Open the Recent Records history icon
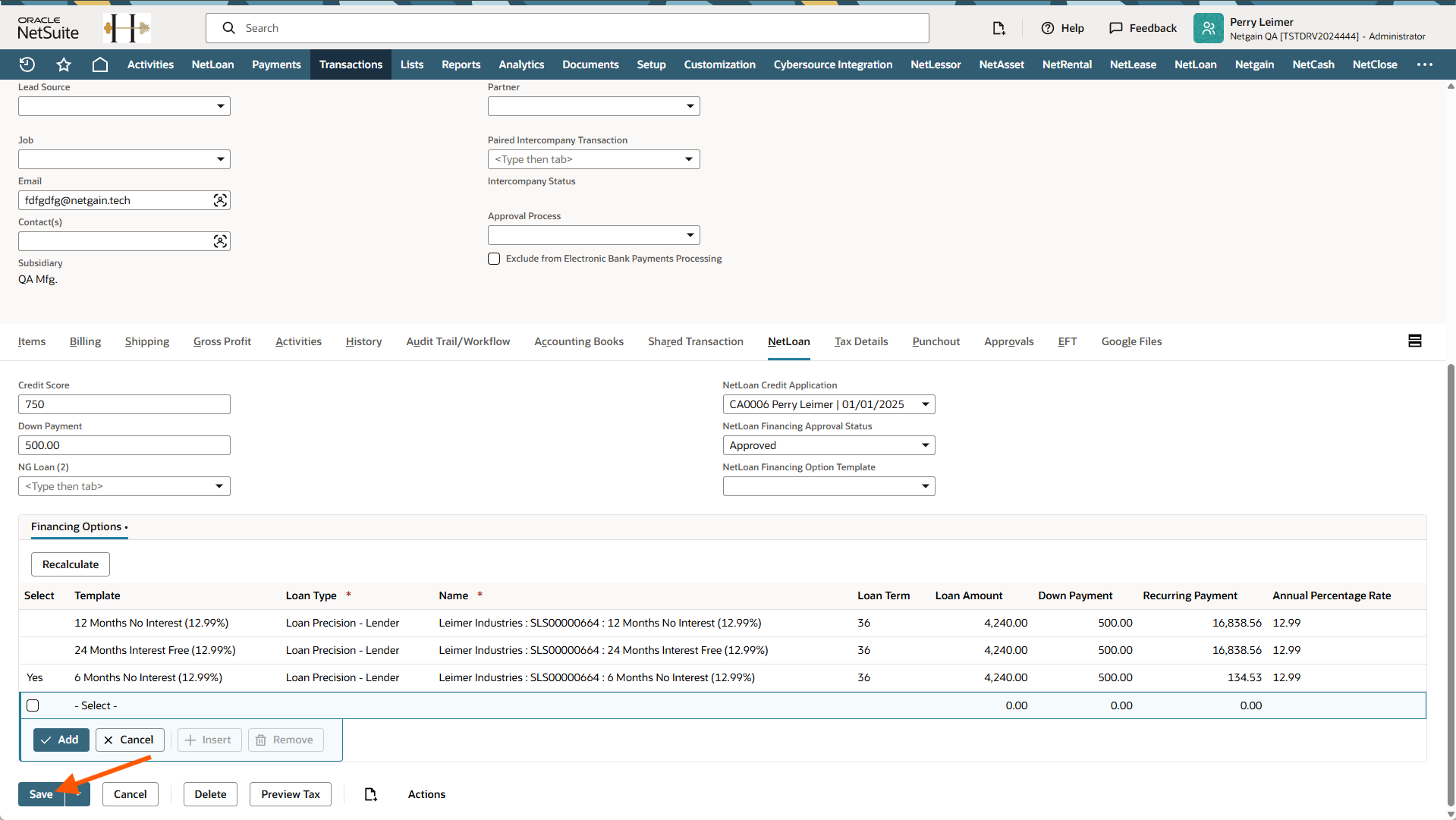1456x820 pixels. point(27,64)
